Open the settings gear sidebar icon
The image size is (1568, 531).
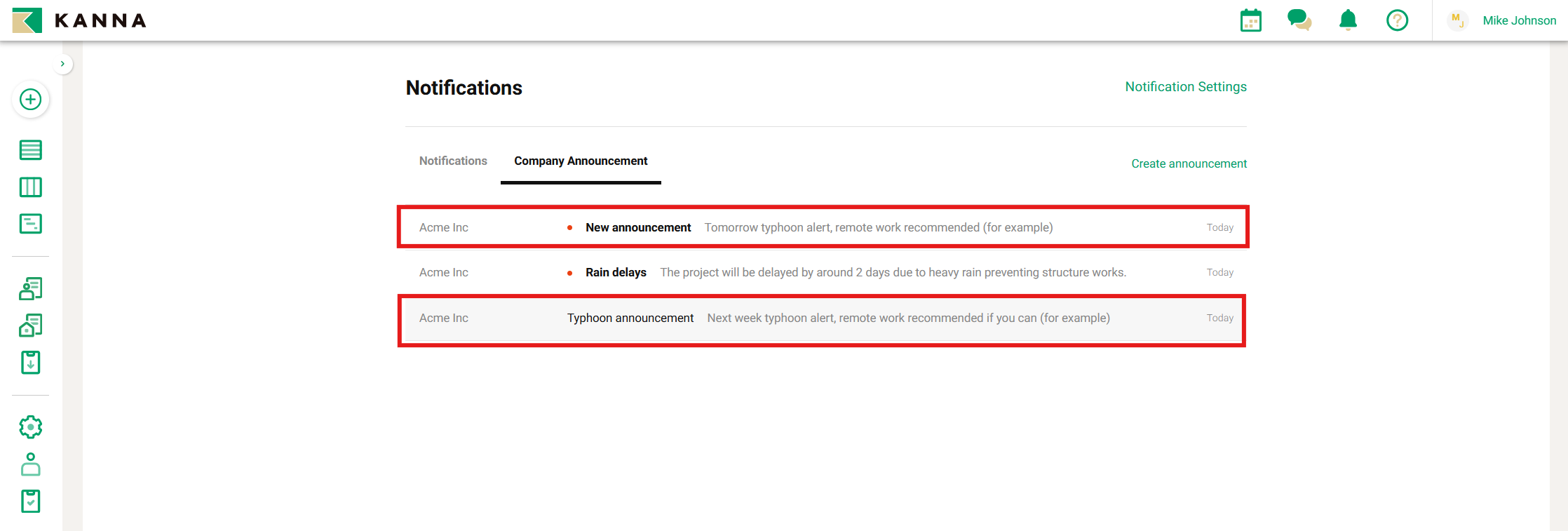[x=30, y=427]
